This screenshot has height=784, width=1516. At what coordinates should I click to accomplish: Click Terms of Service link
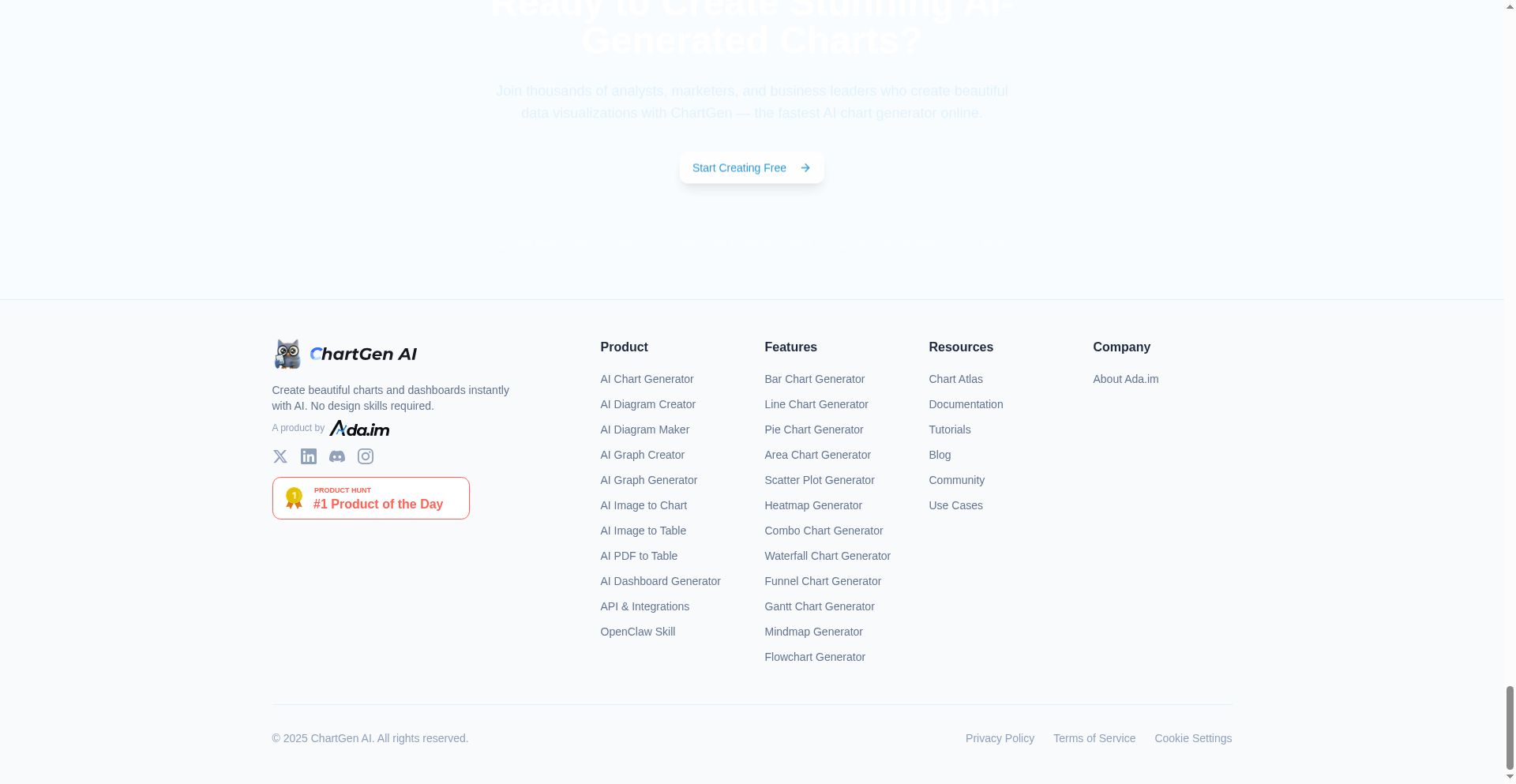tap(1094, 738)
